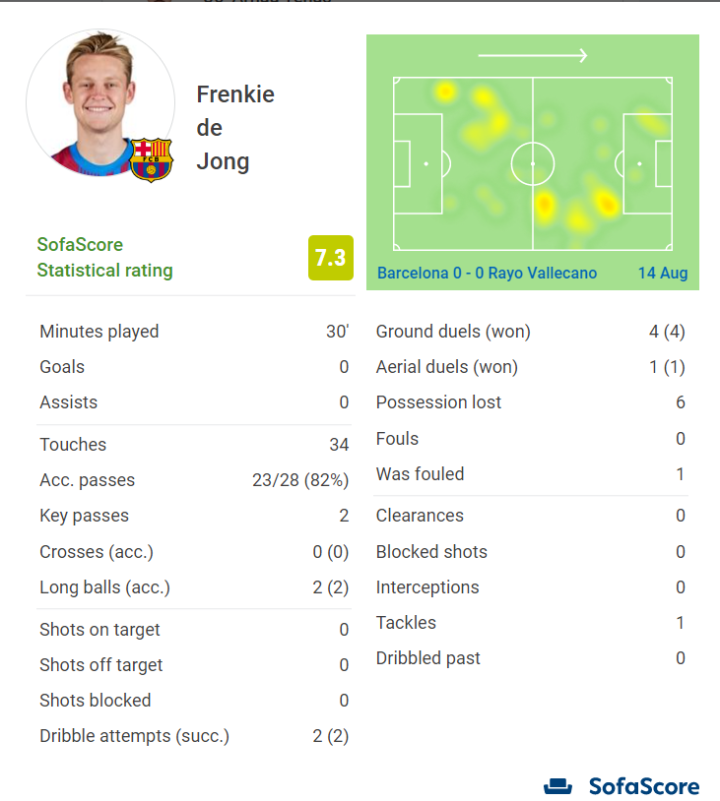Click the 14 Aug match date
Viewport: 720px width, 801px height.
tap(662, 273)
